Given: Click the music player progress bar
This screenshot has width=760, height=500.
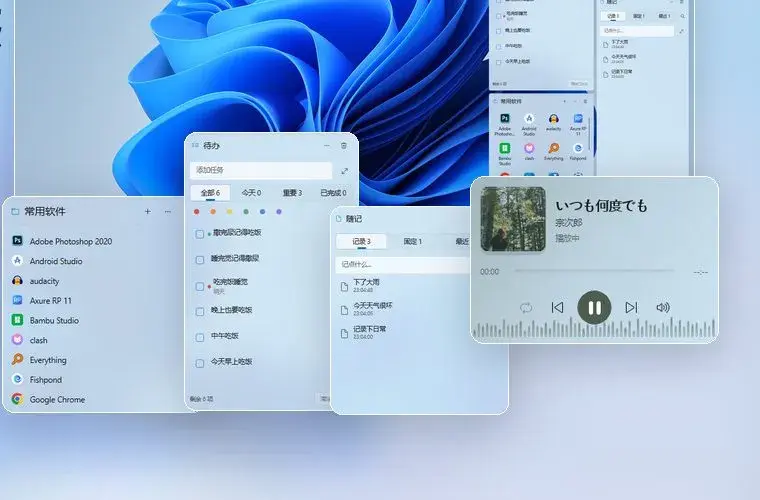Looking at the screenshot, I should click(x=594, y=271).
